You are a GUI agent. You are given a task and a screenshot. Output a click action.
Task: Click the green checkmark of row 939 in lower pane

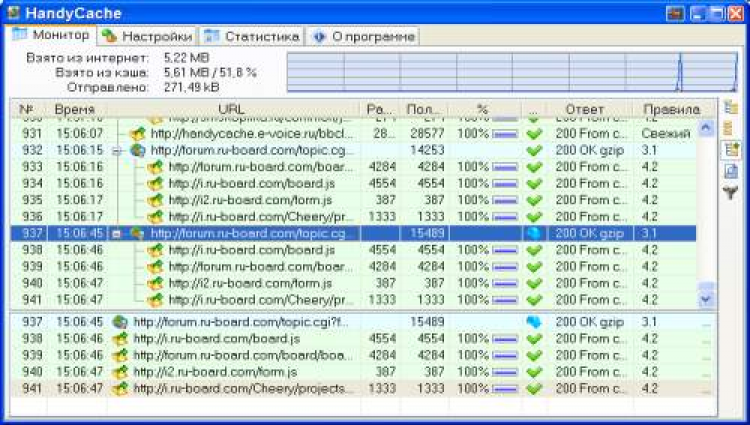pos(534,356)
